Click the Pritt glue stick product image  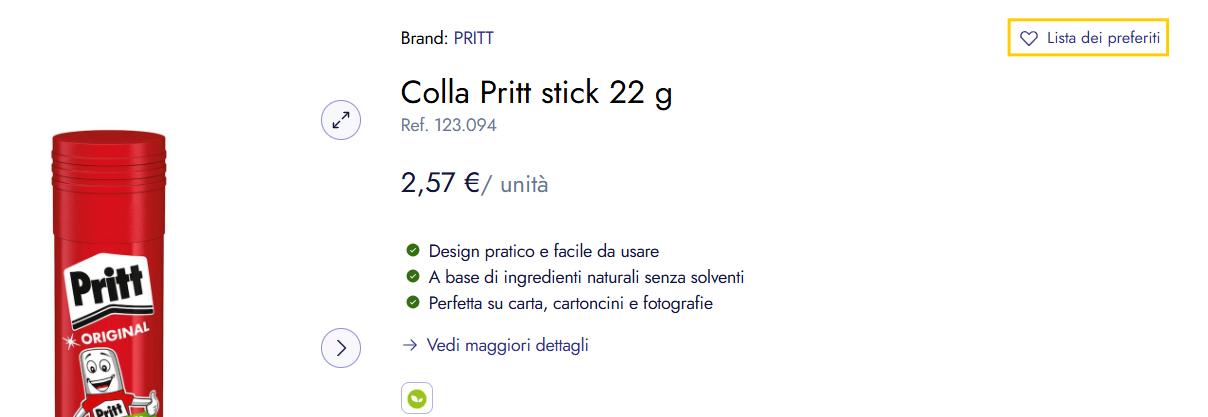(109, 220)
